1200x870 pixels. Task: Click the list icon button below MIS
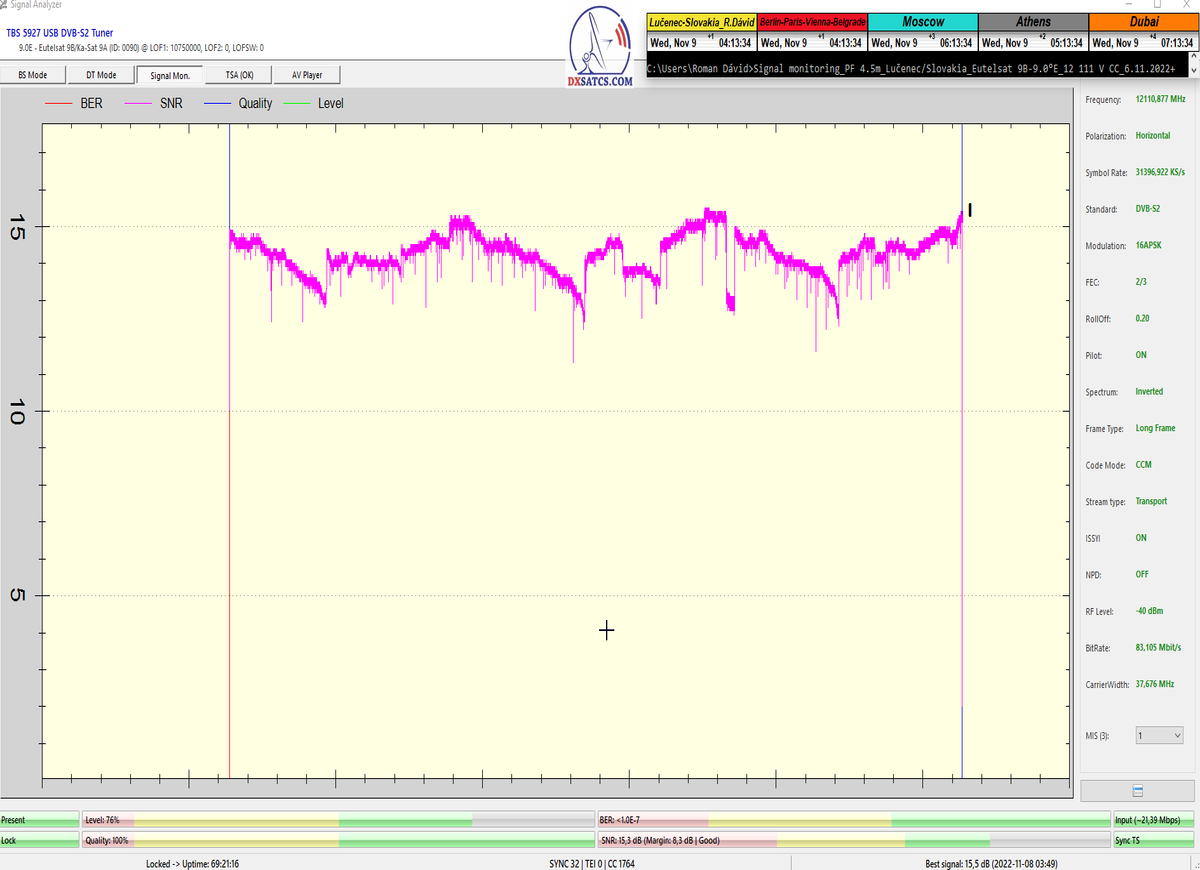[x=1137, y=790]
